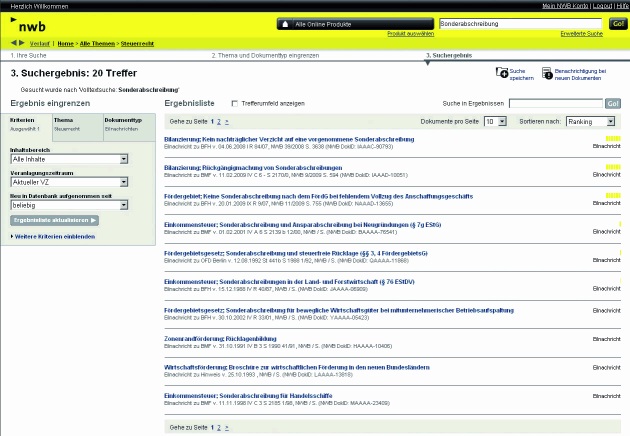The height and width of the screenshot is (436, 630).
Task: Click the yellow Go! button in the header
Action: [617, 22]
